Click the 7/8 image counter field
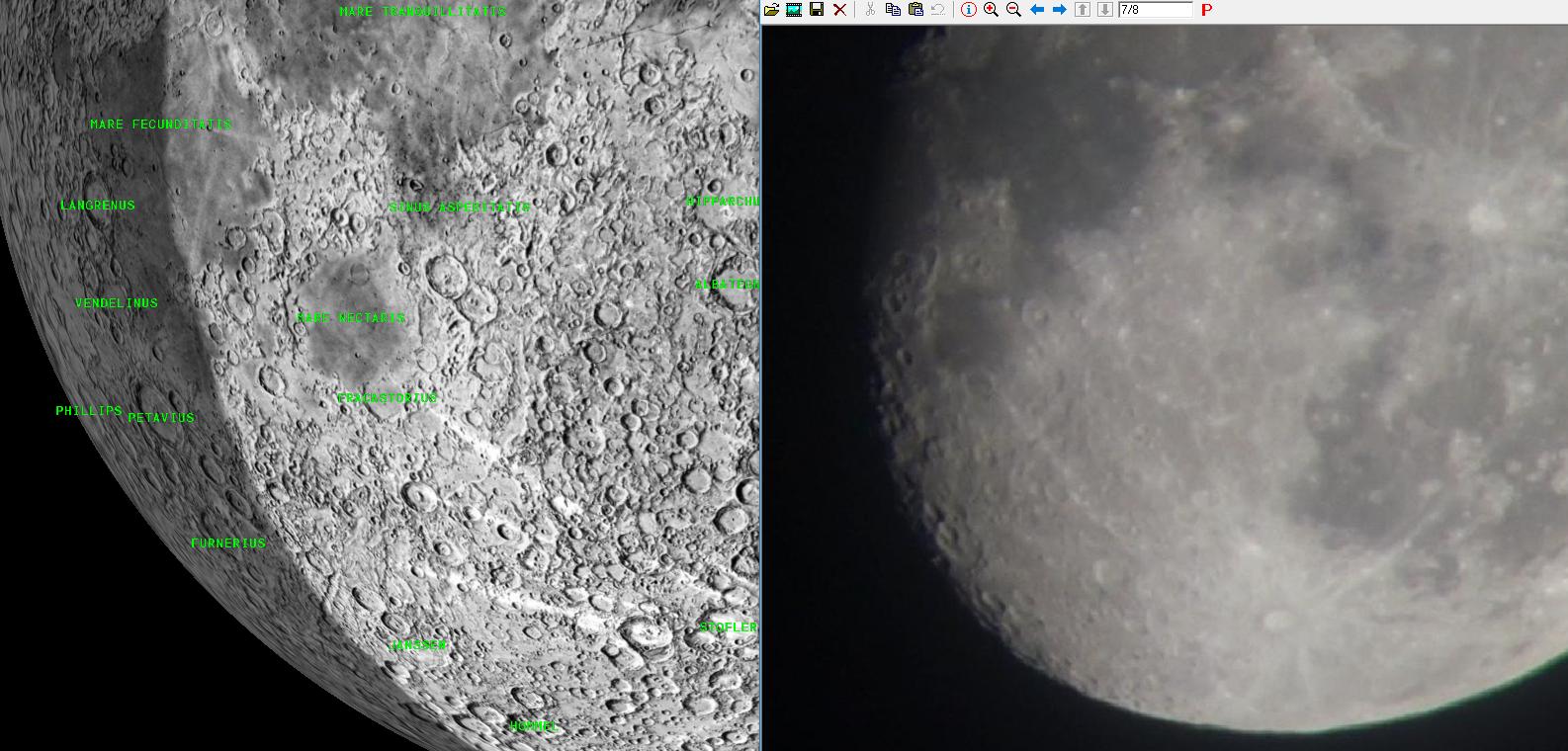 pyautogui.click(x=1156, y=10)
